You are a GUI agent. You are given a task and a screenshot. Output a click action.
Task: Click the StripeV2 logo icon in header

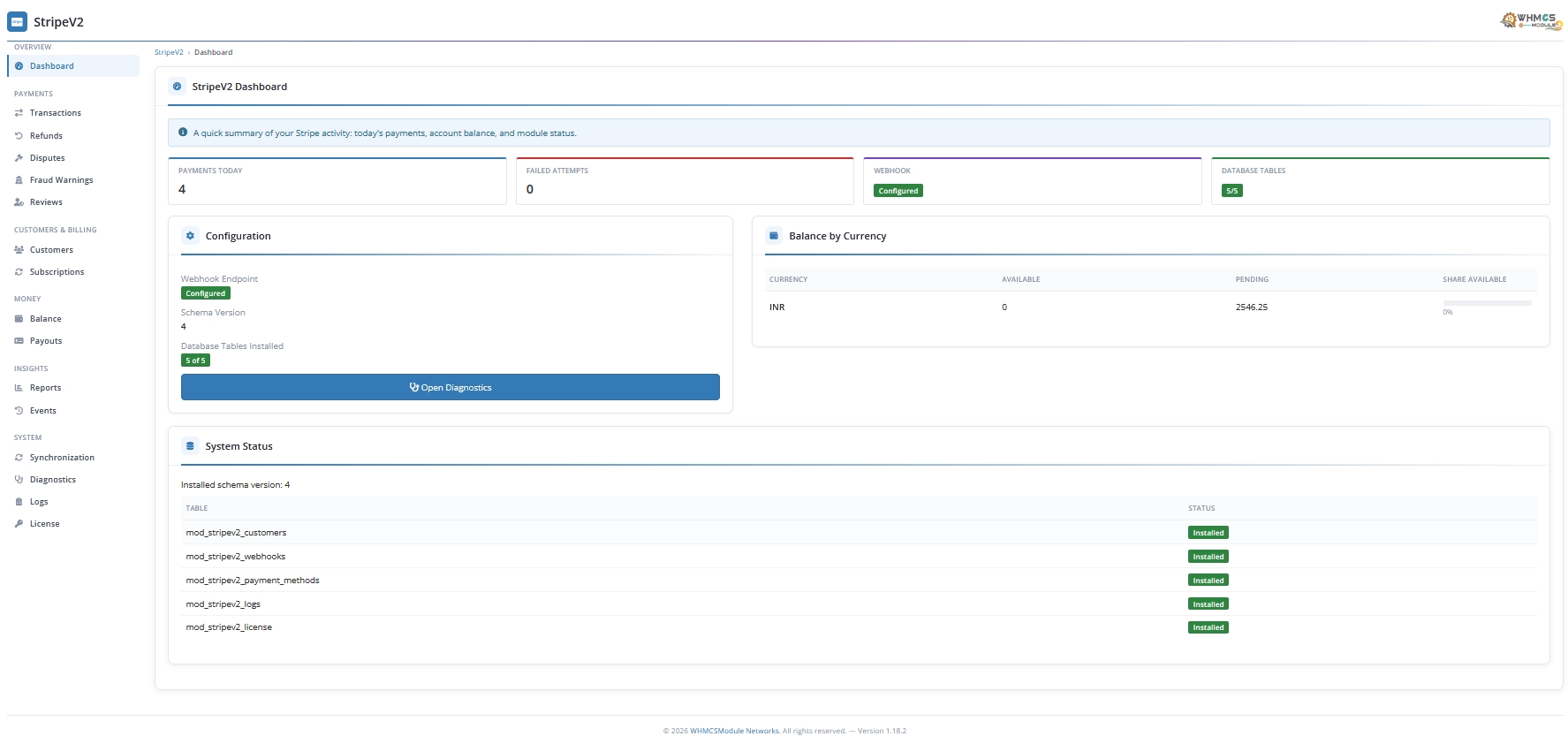(x=17, y=22)
